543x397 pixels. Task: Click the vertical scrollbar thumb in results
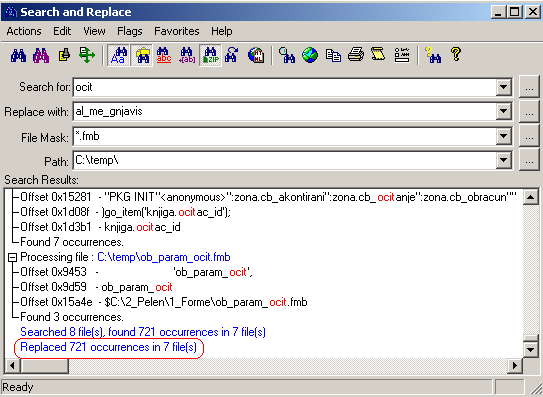[531, 338]
